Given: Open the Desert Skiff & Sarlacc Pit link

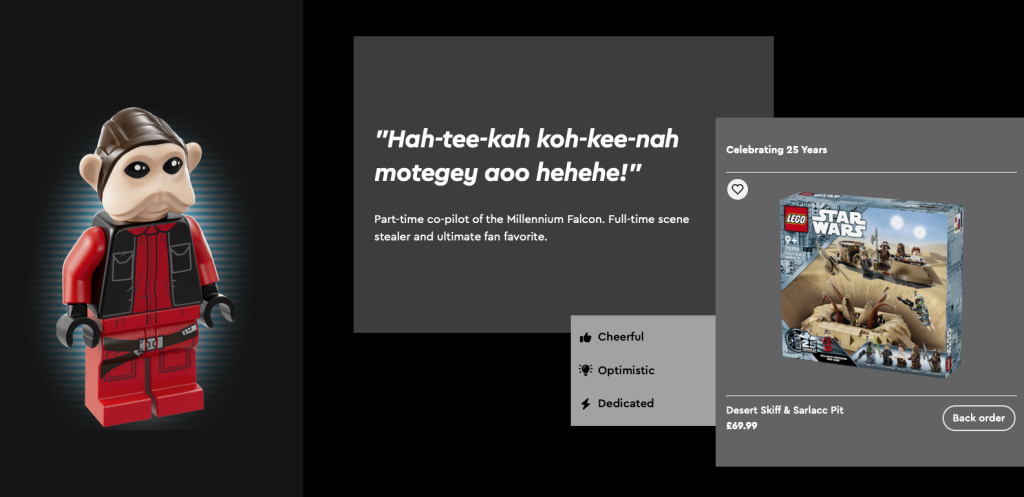Looking at the screenshot, I should point(785,410).
